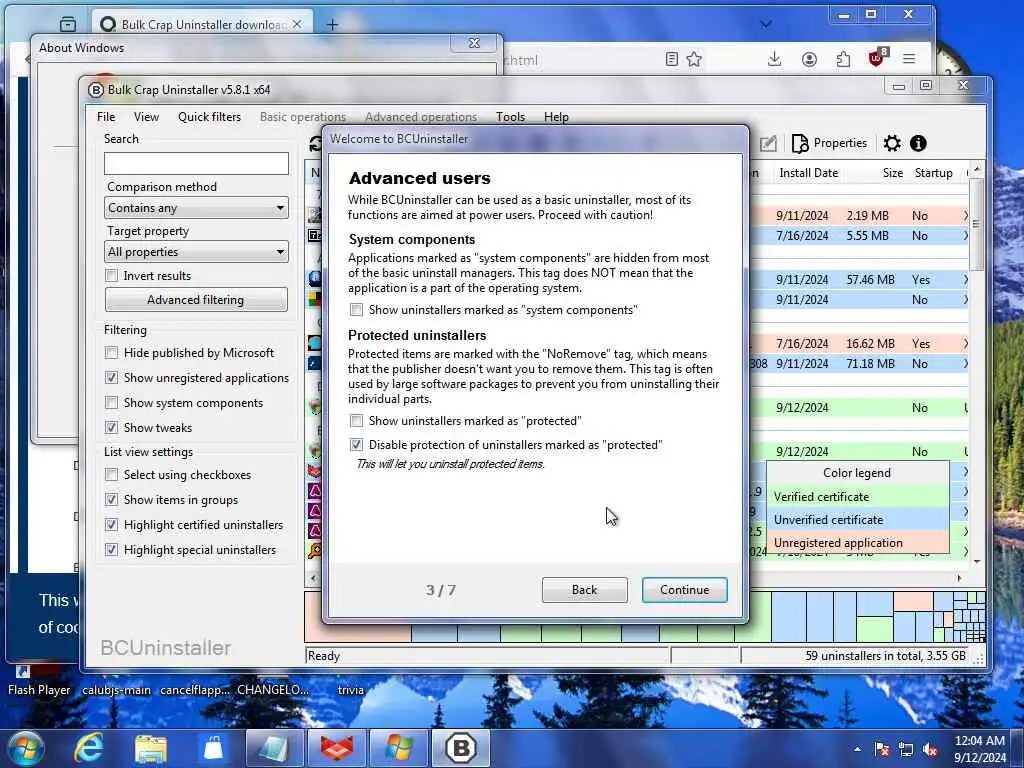Open shopping bag store taskbar icon

(x=213, y=748)
